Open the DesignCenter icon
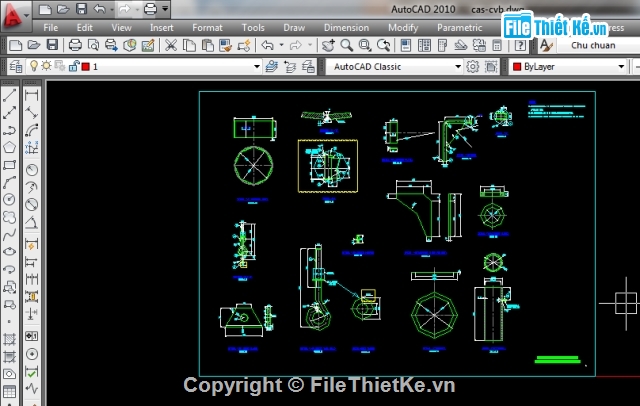The height and width of the screenshot is (406, 640). 424,45
